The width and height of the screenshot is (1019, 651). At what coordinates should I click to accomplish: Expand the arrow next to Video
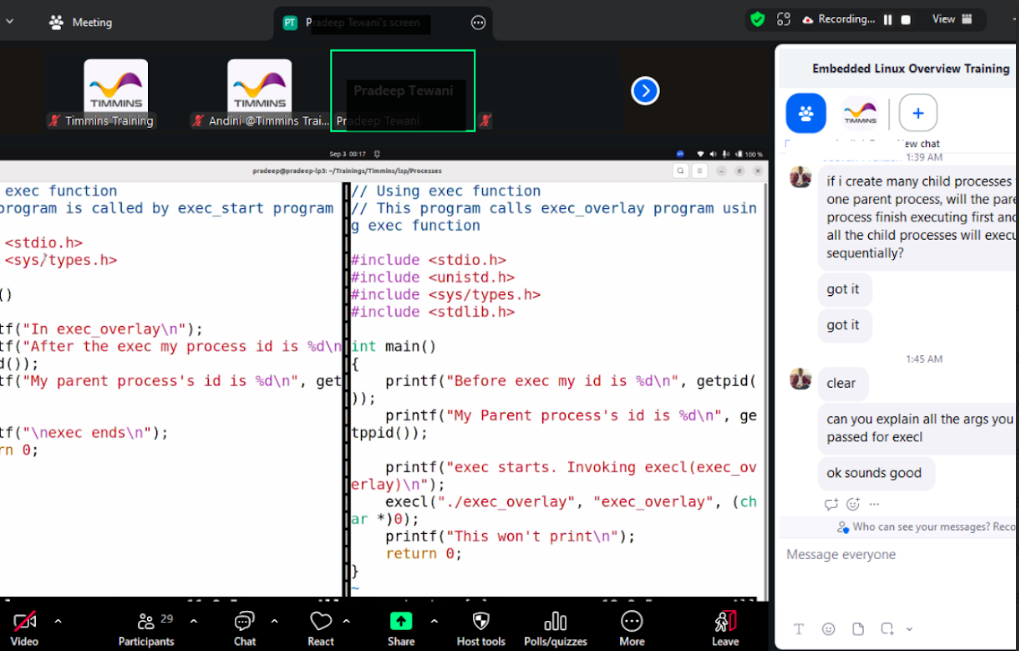point(58,621)
